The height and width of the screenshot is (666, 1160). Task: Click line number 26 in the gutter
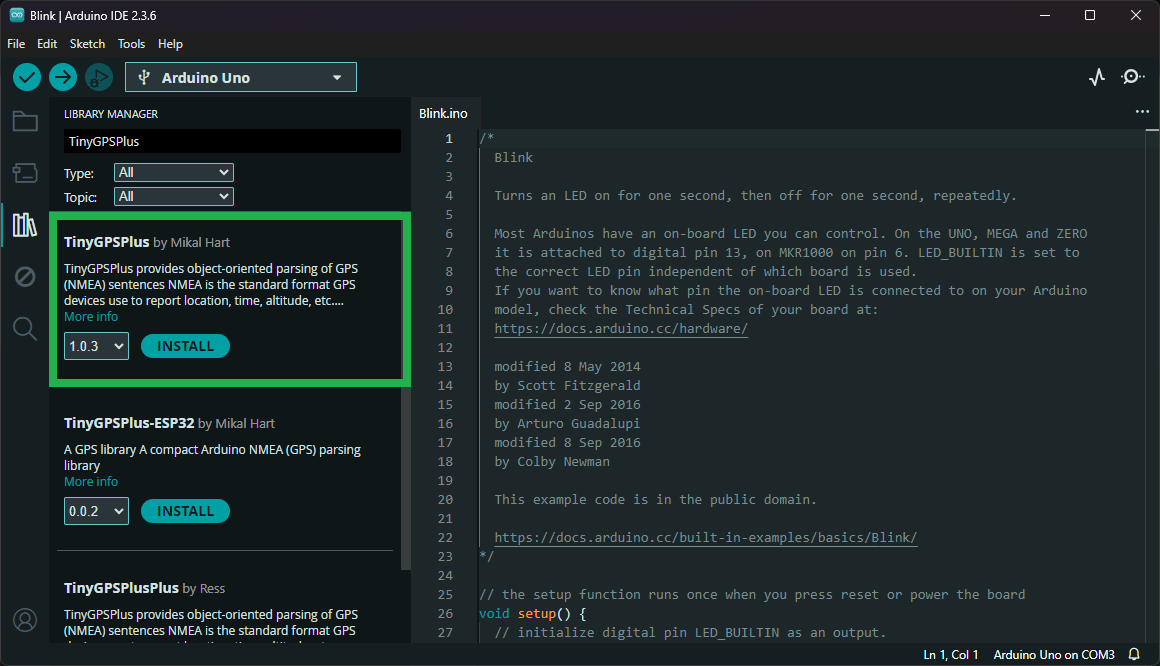(445, 613)
